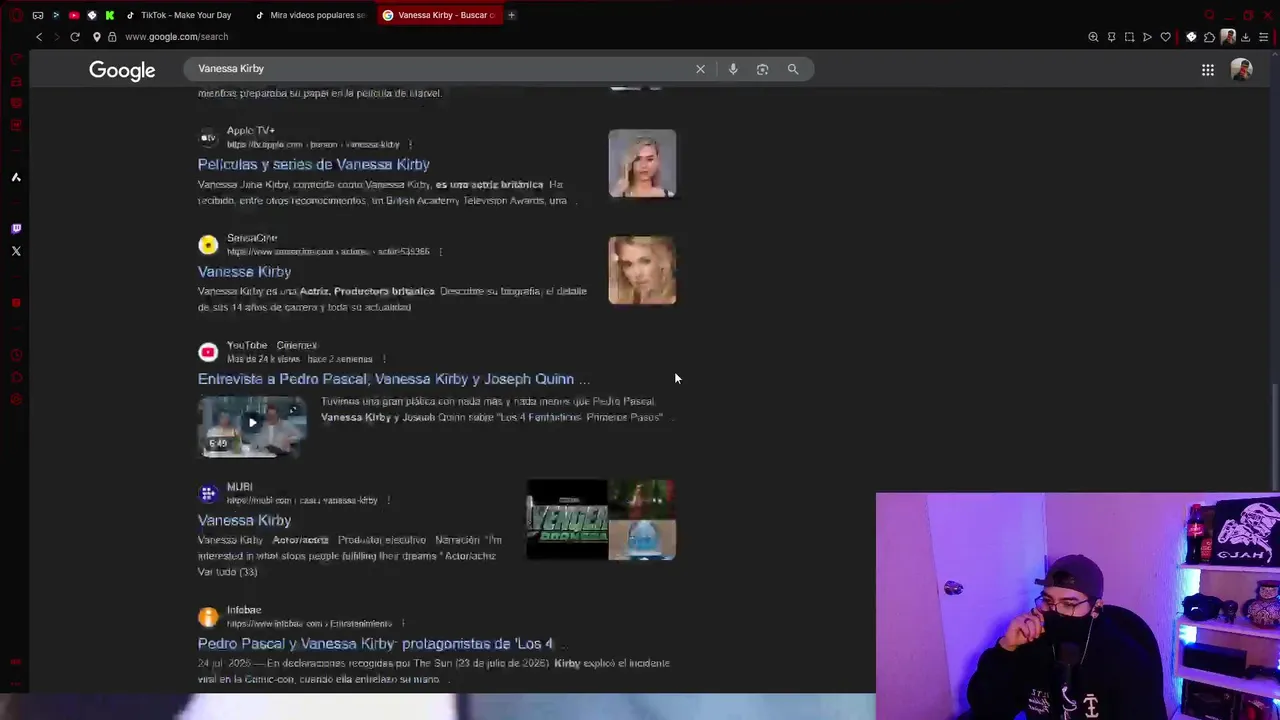
Task: Click the Google logo
Action: 122,70
